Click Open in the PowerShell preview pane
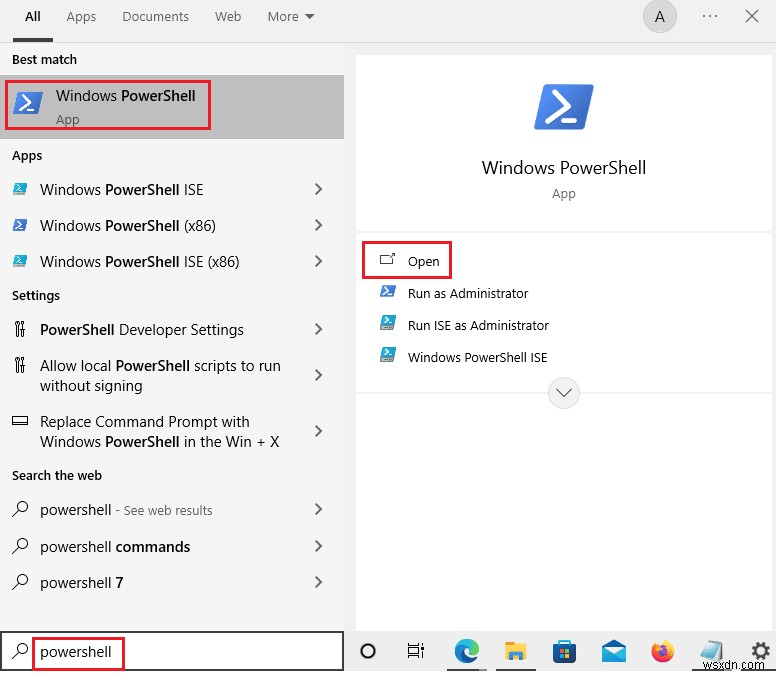 tap(422, 261)
